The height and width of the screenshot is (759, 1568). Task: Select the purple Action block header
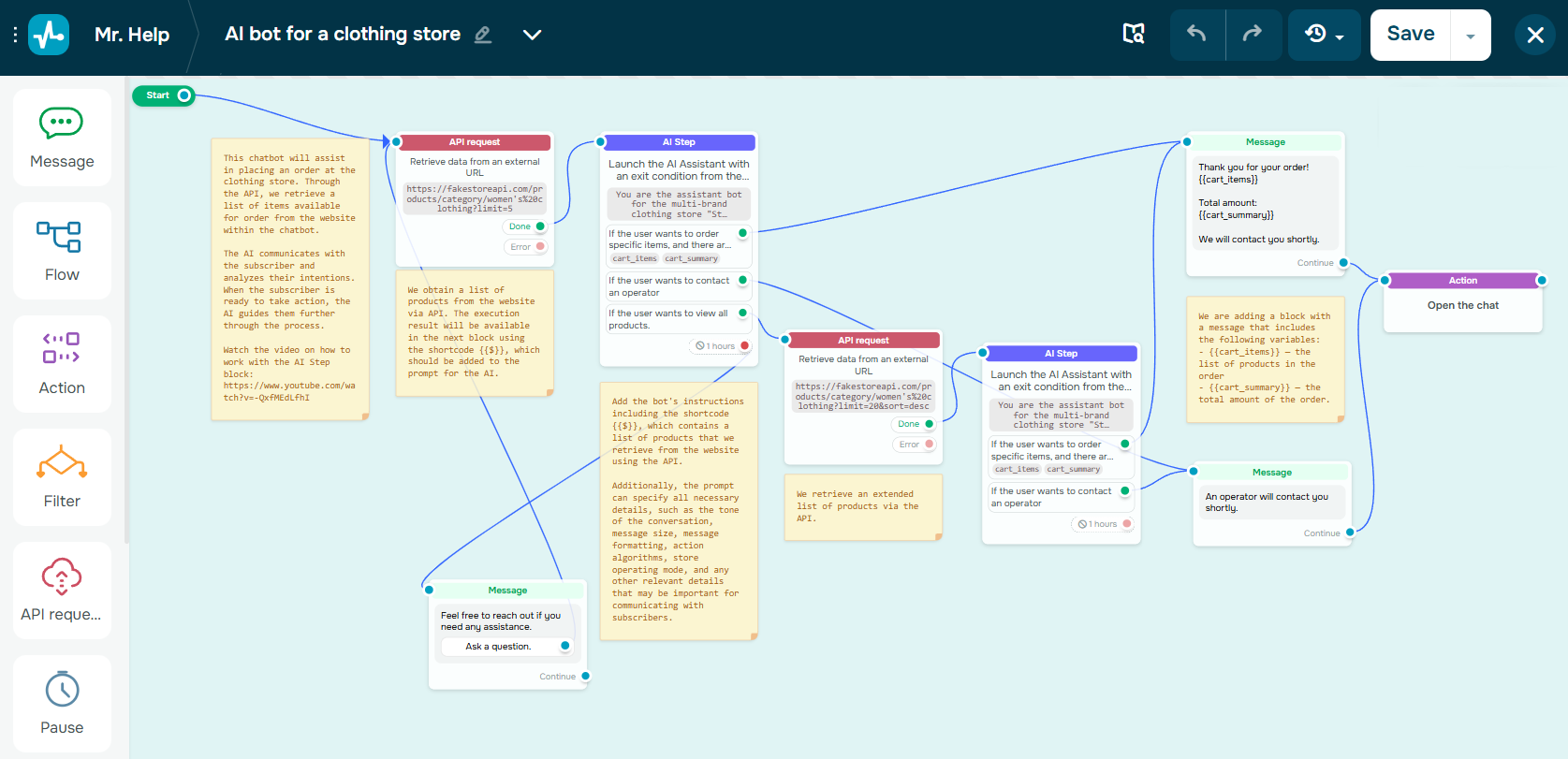[x=1462, y=281]
